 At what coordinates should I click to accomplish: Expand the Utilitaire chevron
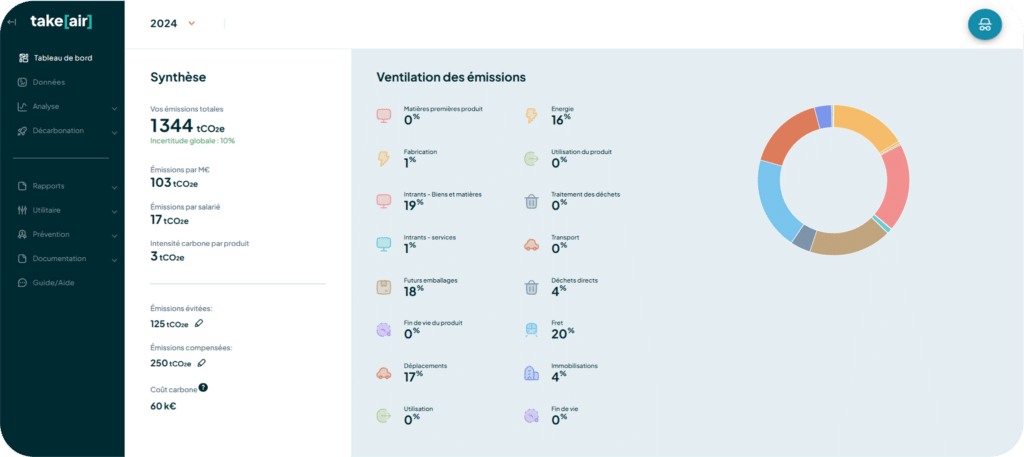[114, 212]
